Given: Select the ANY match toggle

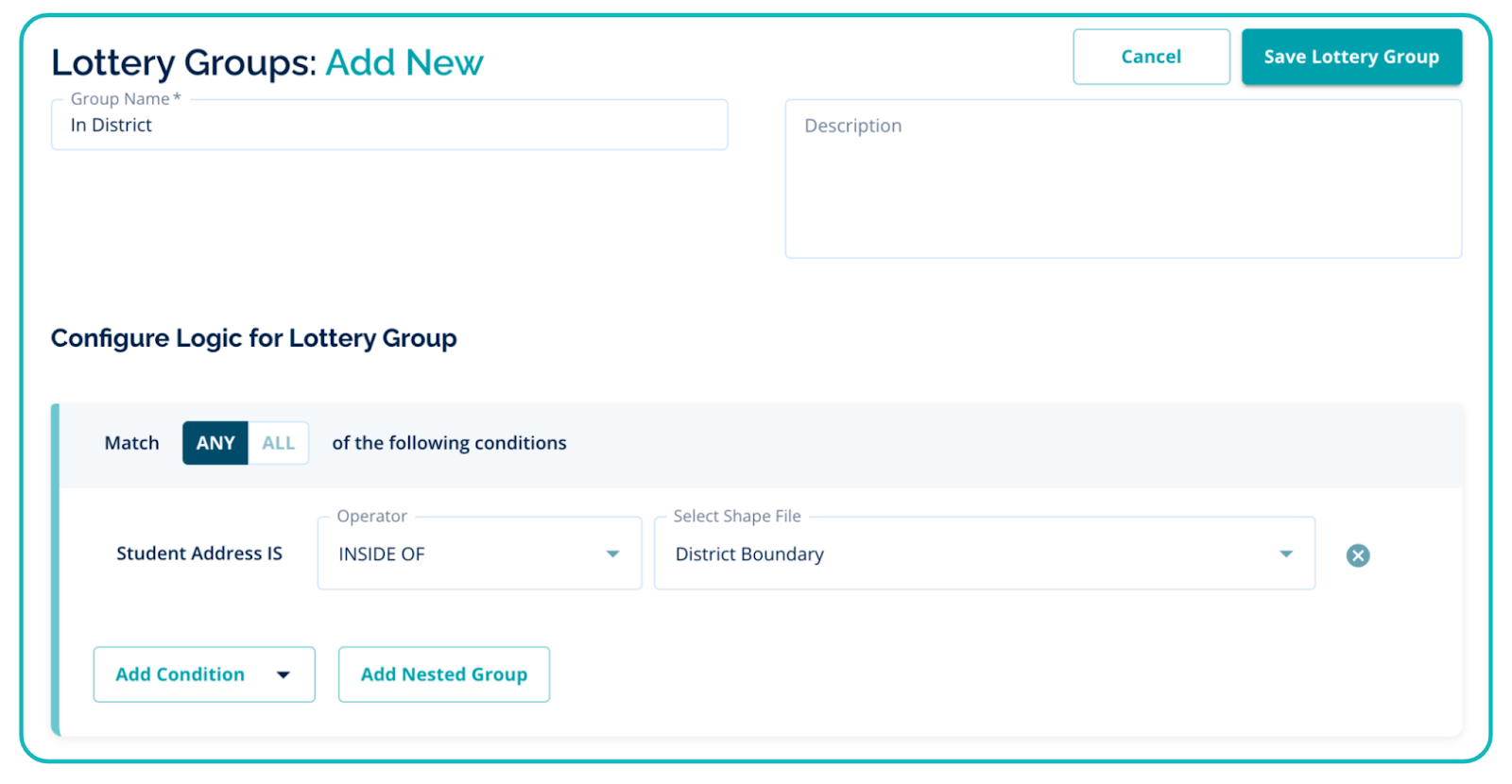Looking at the screenshot, I should [215, 443].
